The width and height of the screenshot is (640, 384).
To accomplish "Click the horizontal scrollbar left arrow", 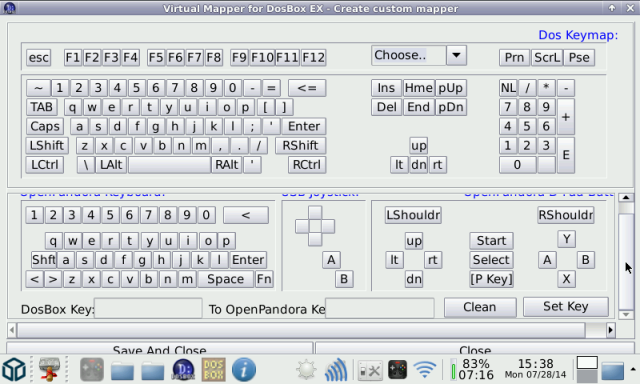I will (x=12, y=330).
